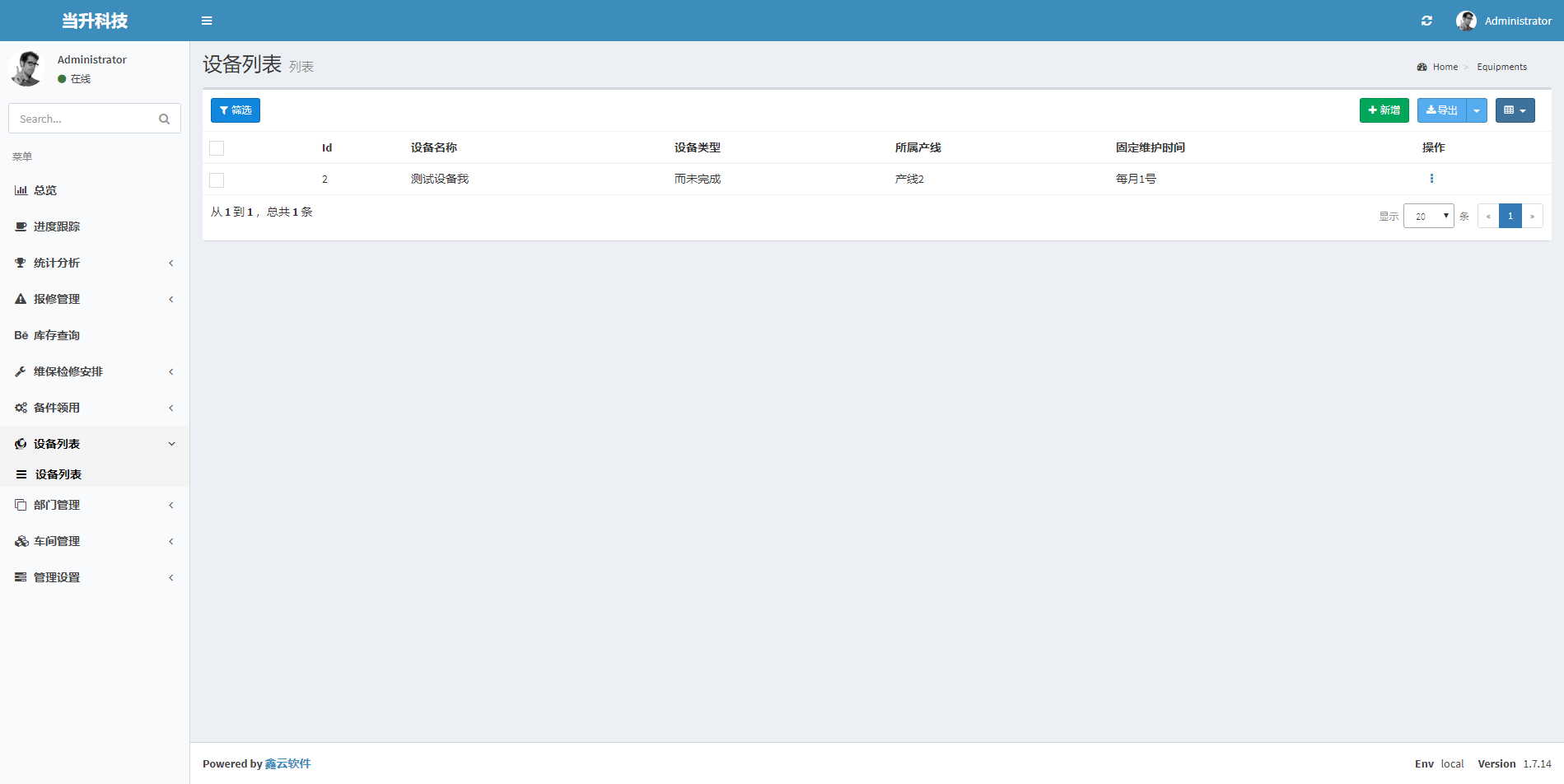
Task: Click the green 新增 button
Action: [1384, 110]
